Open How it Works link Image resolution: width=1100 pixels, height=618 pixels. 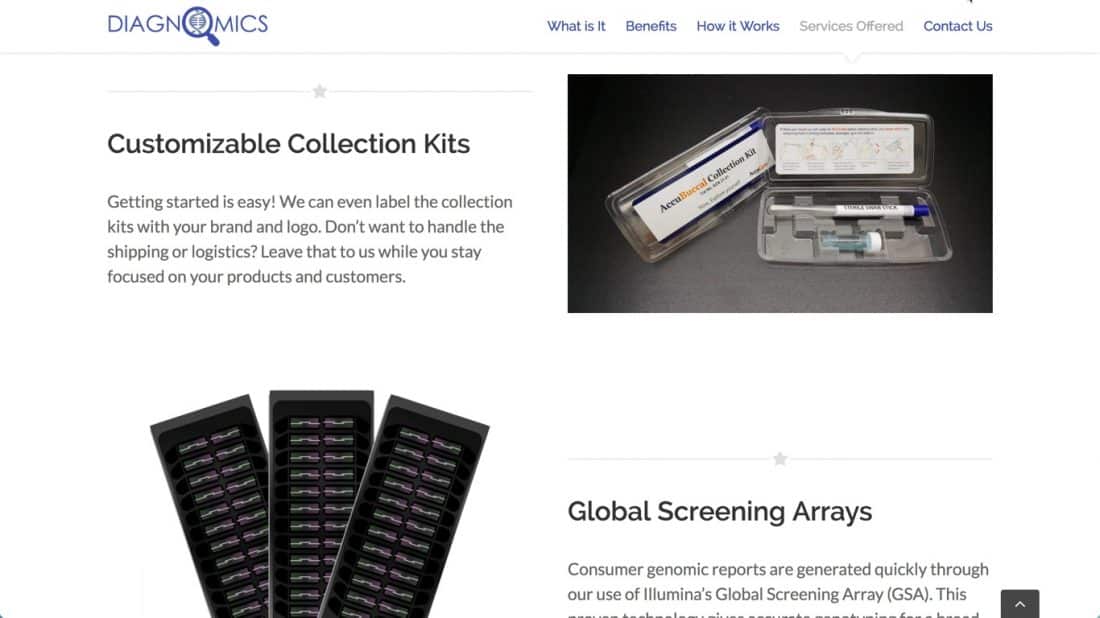(x=737, y=27)
